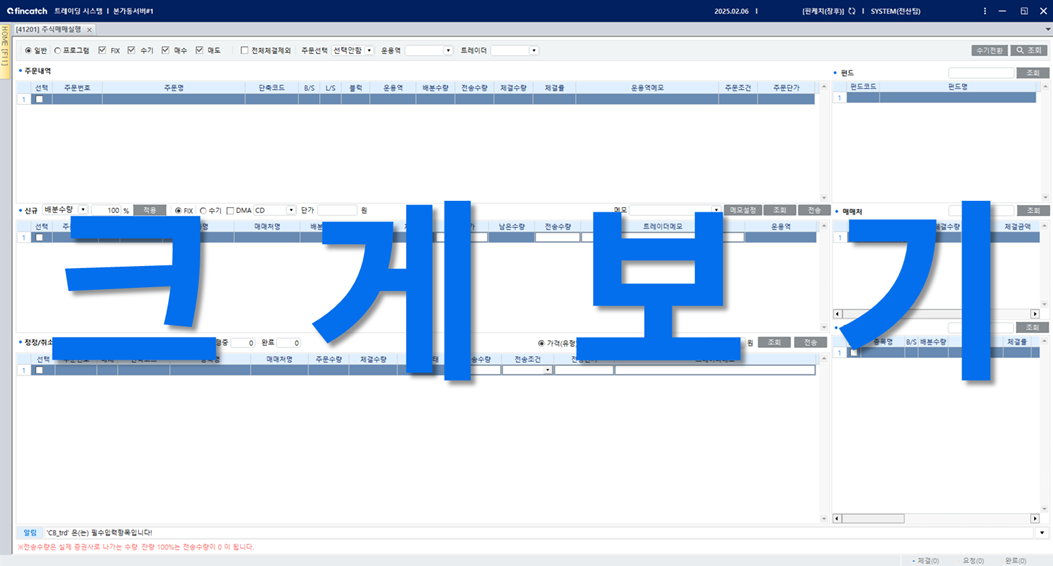Image resolution: width=1053 pixels, height=566 pixels.
Task: Enable the 전체체결제외 checkbox
Action: tap(244, 50)
